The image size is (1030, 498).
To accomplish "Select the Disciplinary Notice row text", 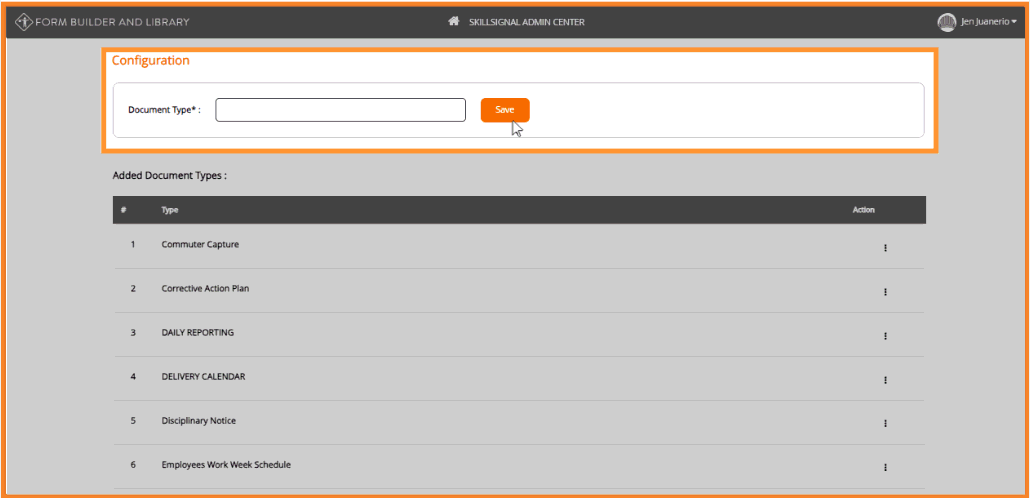I will point(198,420).
